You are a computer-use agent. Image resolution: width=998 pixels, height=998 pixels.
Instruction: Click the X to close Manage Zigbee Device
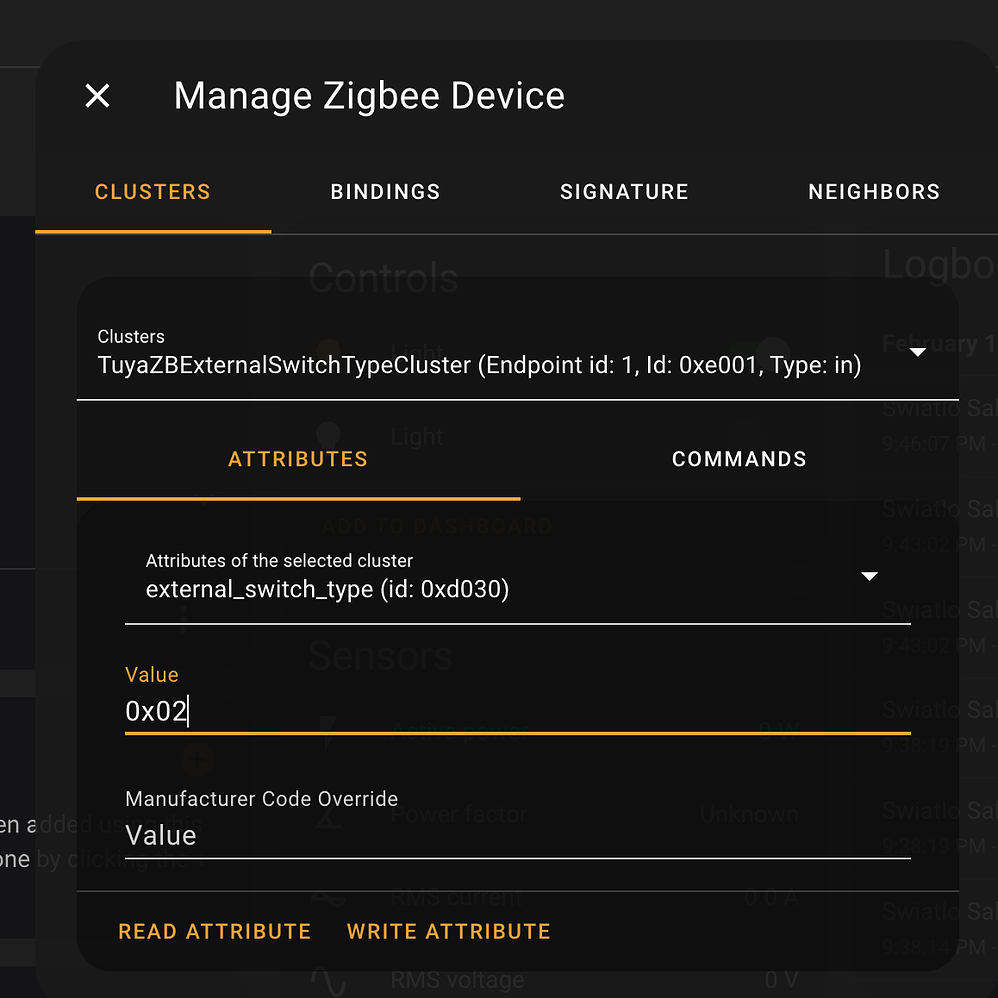(97, 95)
